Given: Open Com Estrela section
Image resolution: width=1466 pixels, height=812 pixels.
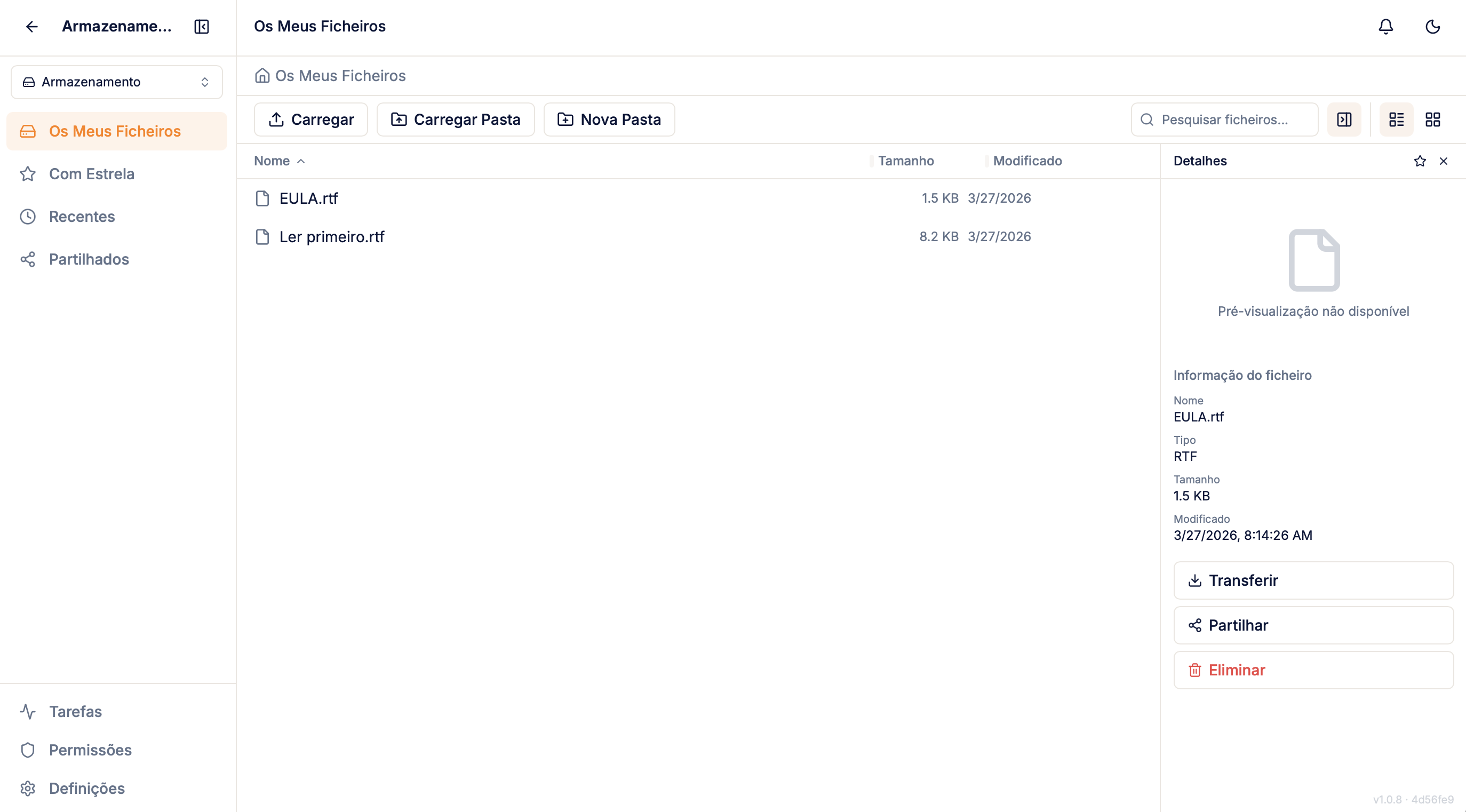Looking at the screenshot, I should click(92, 173).
